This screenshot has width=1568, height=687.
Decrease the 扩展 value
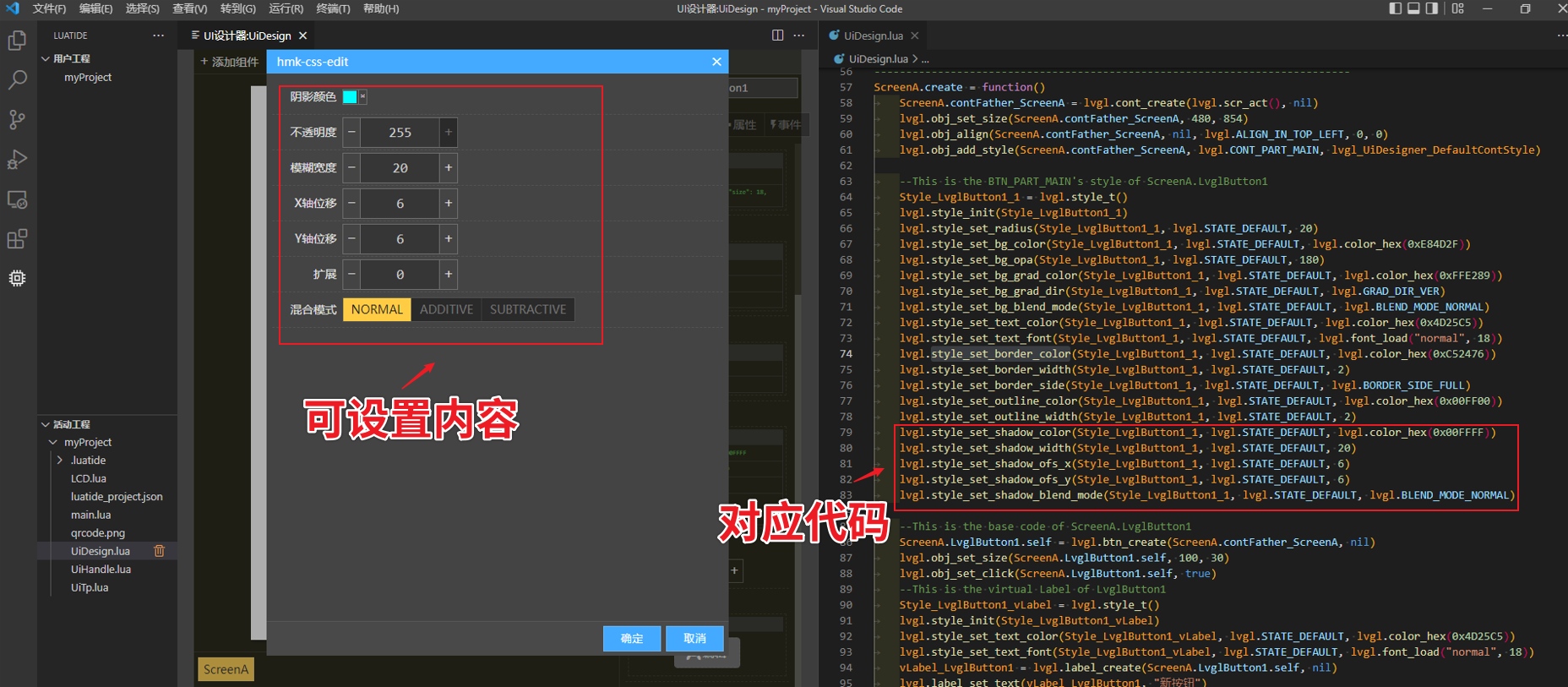click(351, 275)
